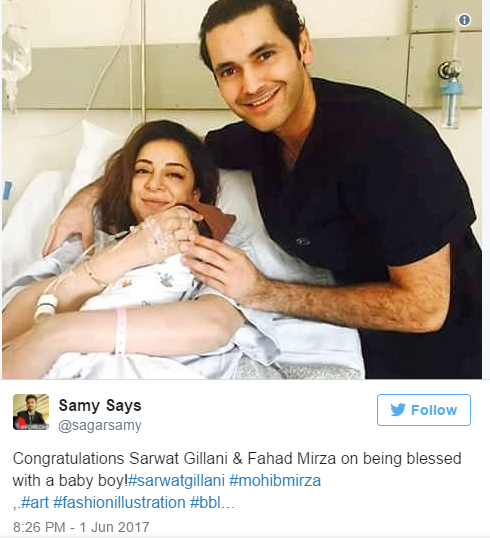Open the Samy Says display name link
This screenshot has width=490, height=538.
pos(100,405)
